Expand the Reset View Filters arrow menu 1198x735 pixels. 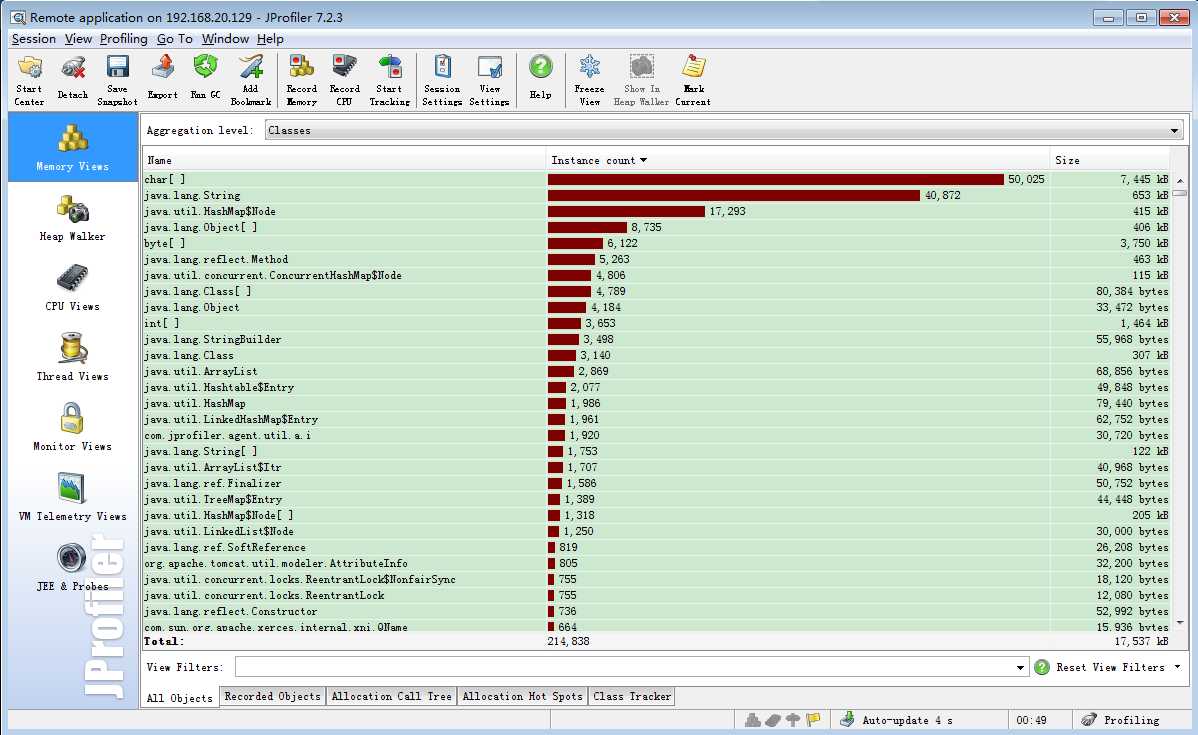pyautogui.click(x=1177, y=667)
